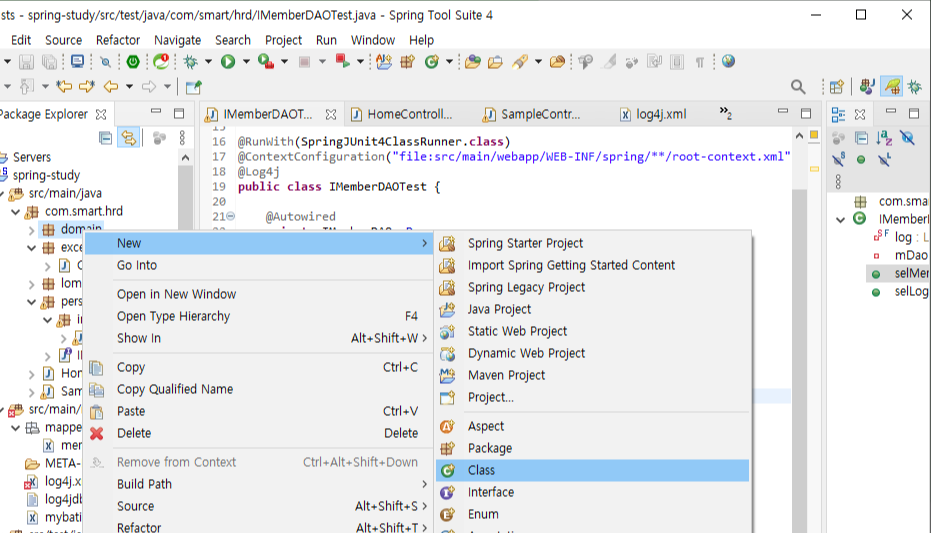Expand the domain package node
Image resolution: width=931 pixels, height=533 pixels.
point(31,230)
